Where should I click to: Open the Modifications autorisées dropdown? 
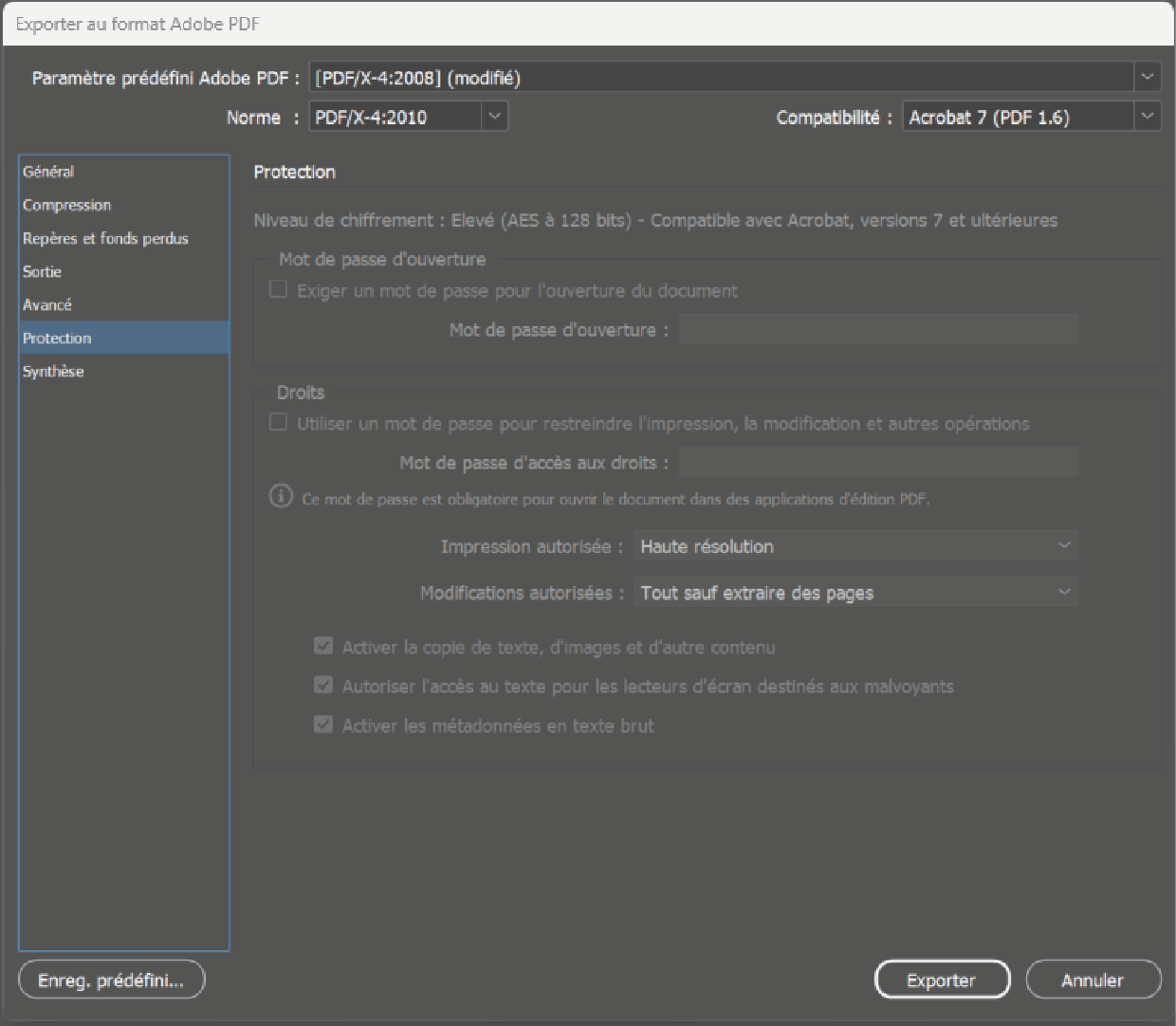click(x=855, y=593)
